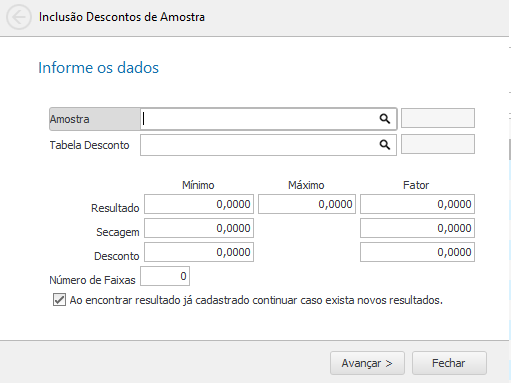Viewport: 511px width, 383px height.
Task: Toggle the continuar caso exista novos resultados checkbox
Action: point(59,300)
